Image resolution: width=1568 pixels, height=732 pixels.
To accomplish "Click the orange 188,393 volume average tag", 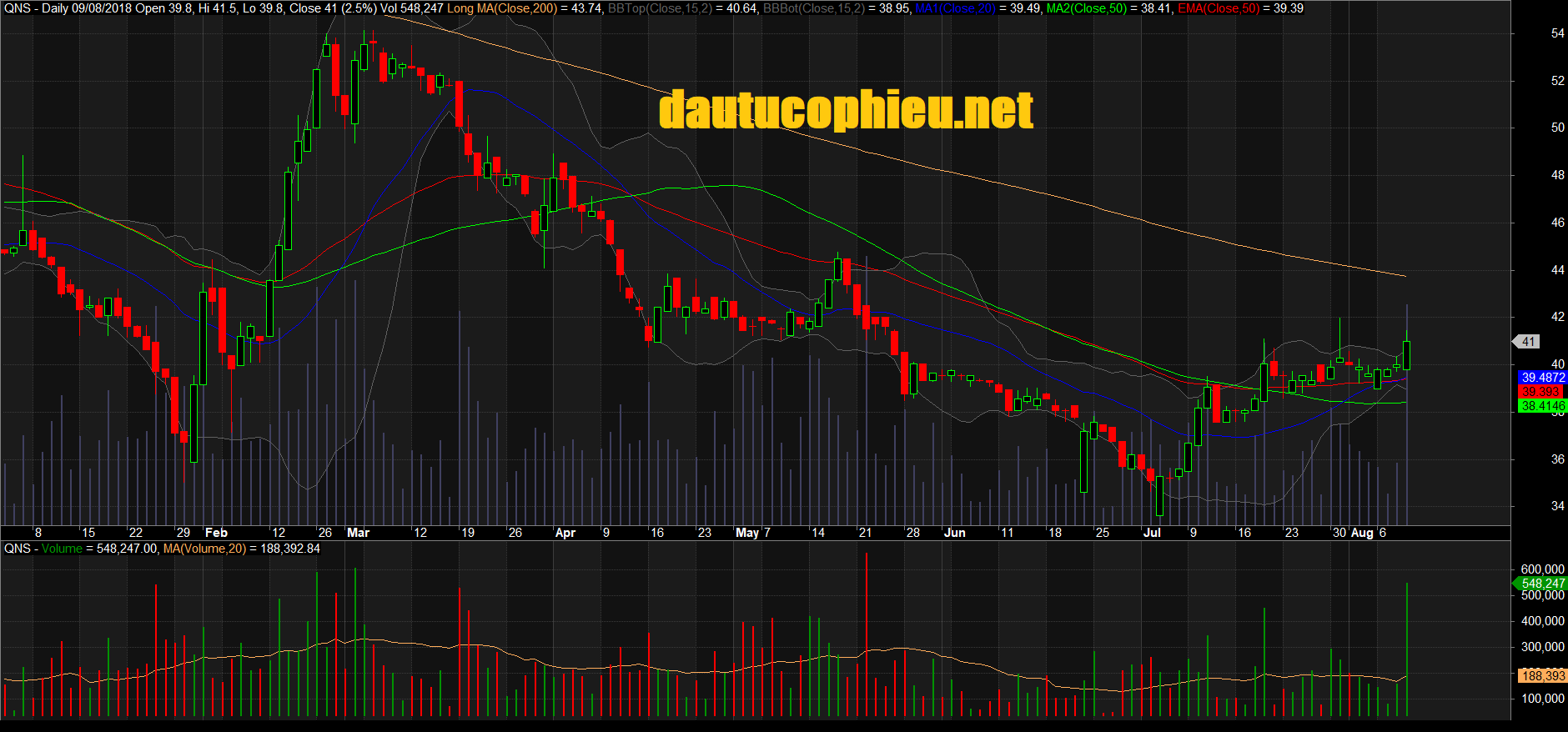I will click(1542, 676).
